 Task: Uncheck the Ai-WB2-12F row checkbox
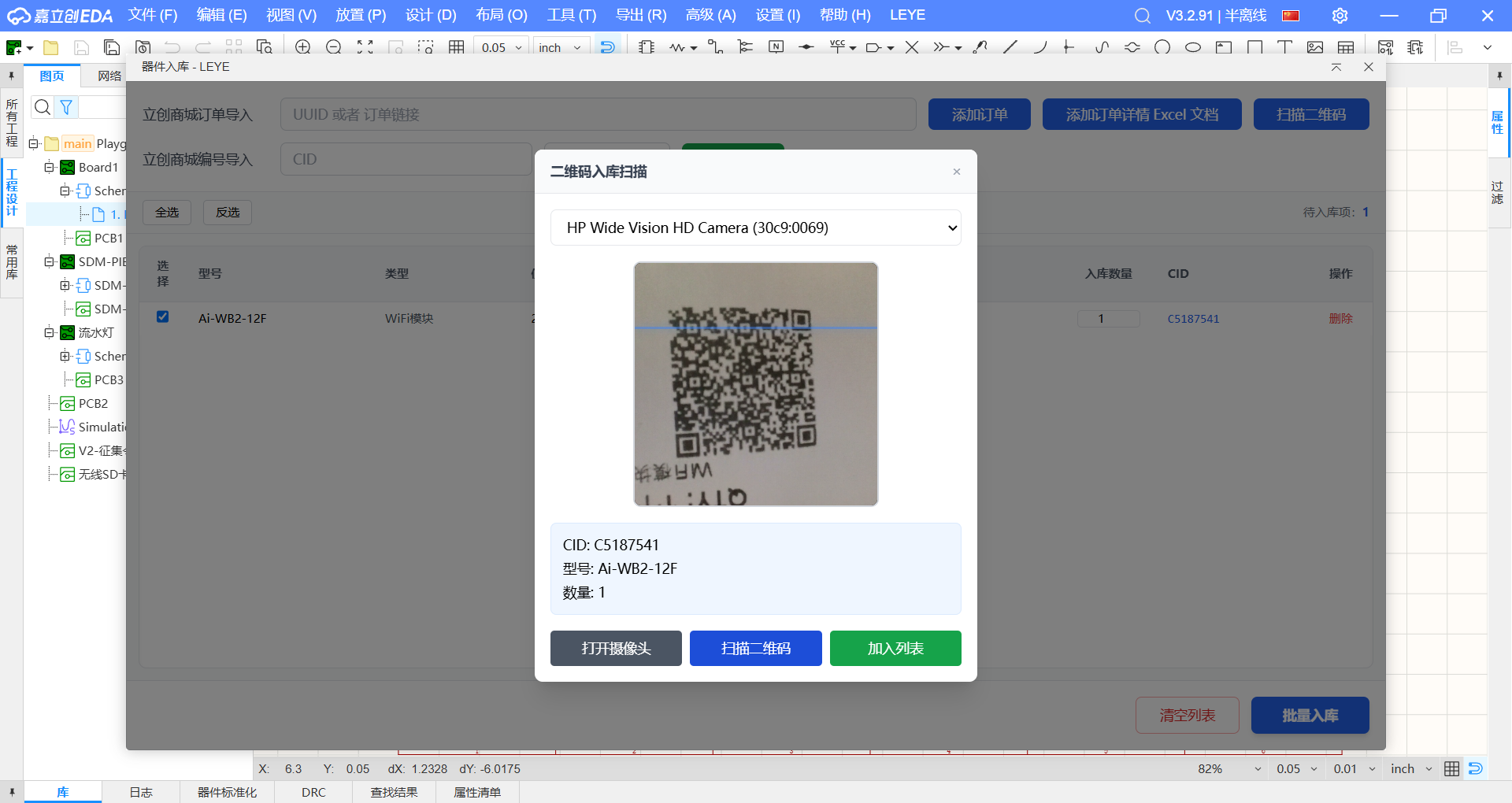[x=163, y=317]
